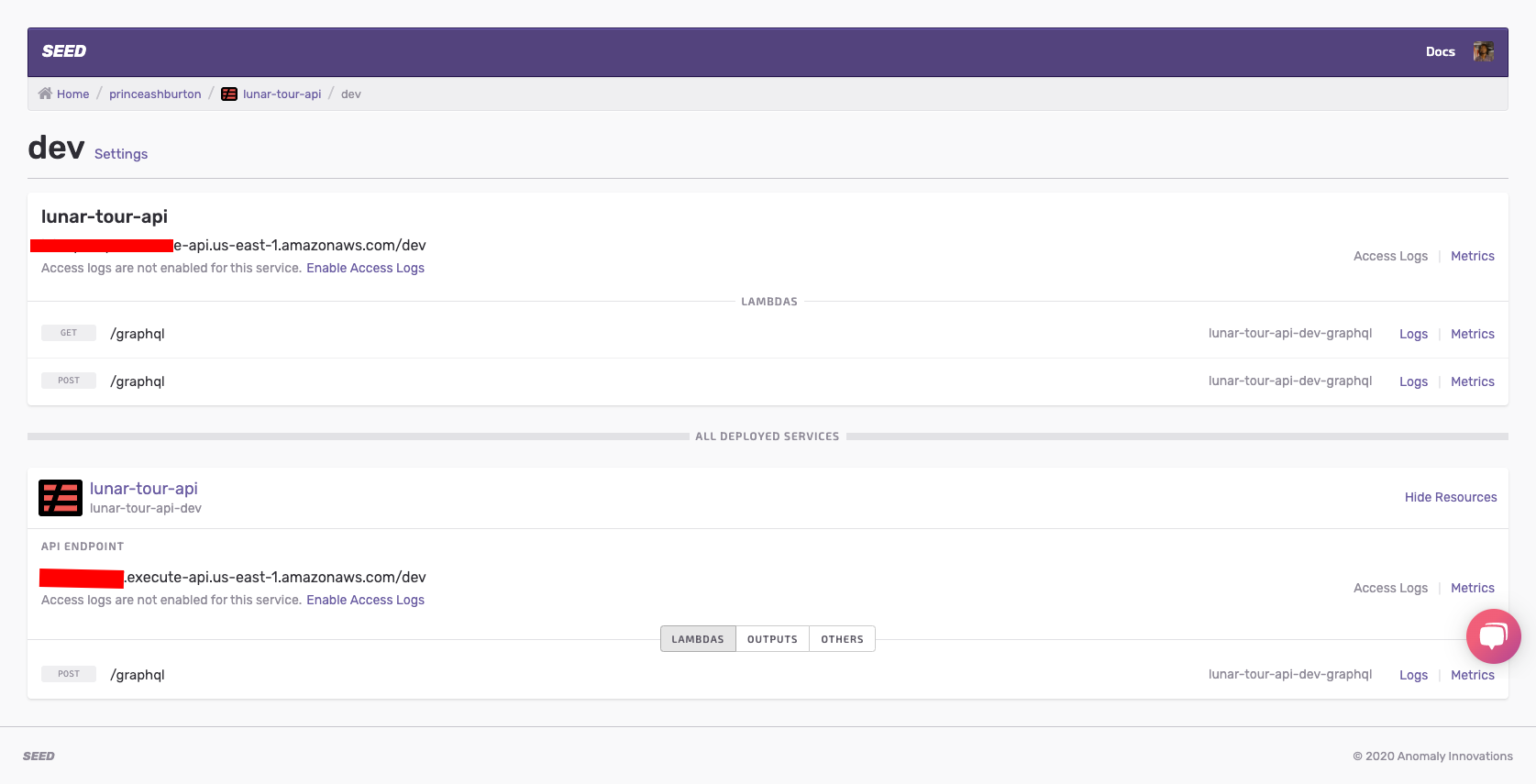Open the Docs page
1536x784 pixels.
coord(1440,51)
